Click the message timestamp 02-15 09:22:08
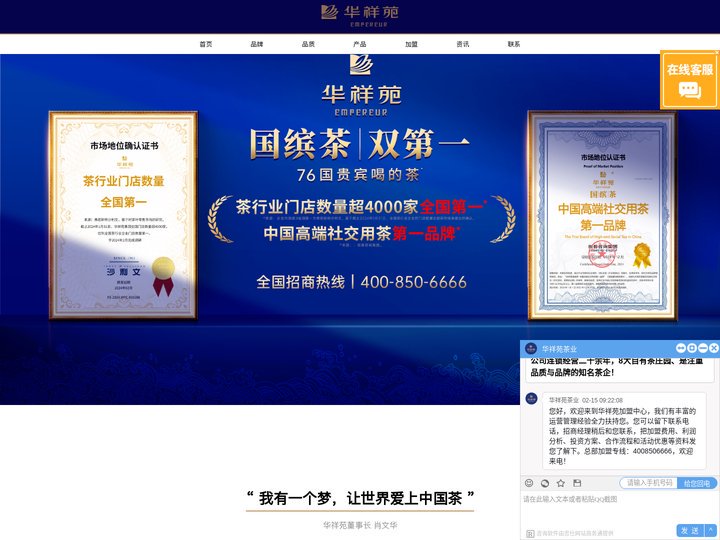Viewport: 720px width, 540px height. [602, 400]
